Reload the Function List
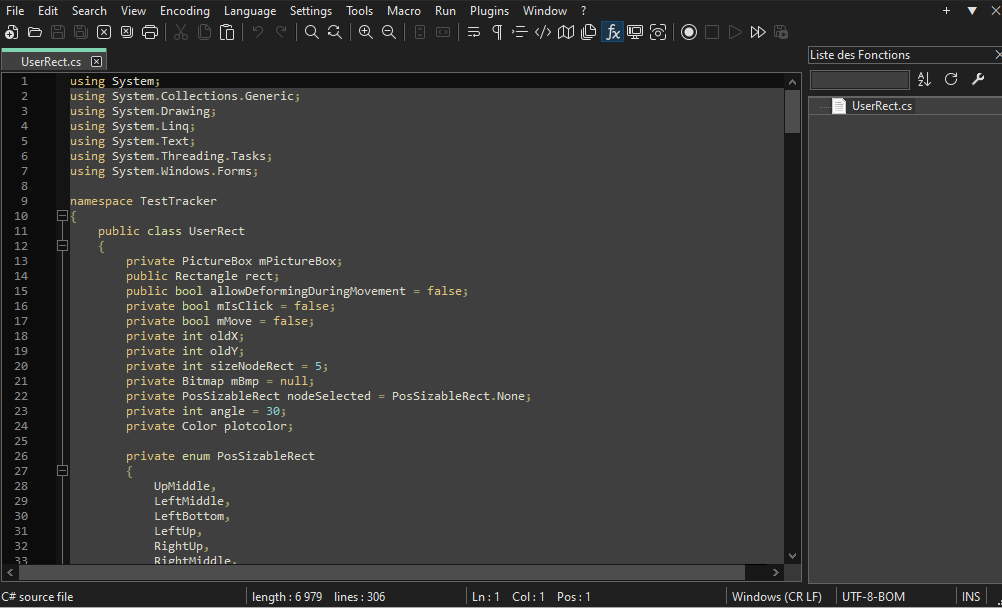The height and width of the screenshot is (608, 1002). click(x=951, y=79)
